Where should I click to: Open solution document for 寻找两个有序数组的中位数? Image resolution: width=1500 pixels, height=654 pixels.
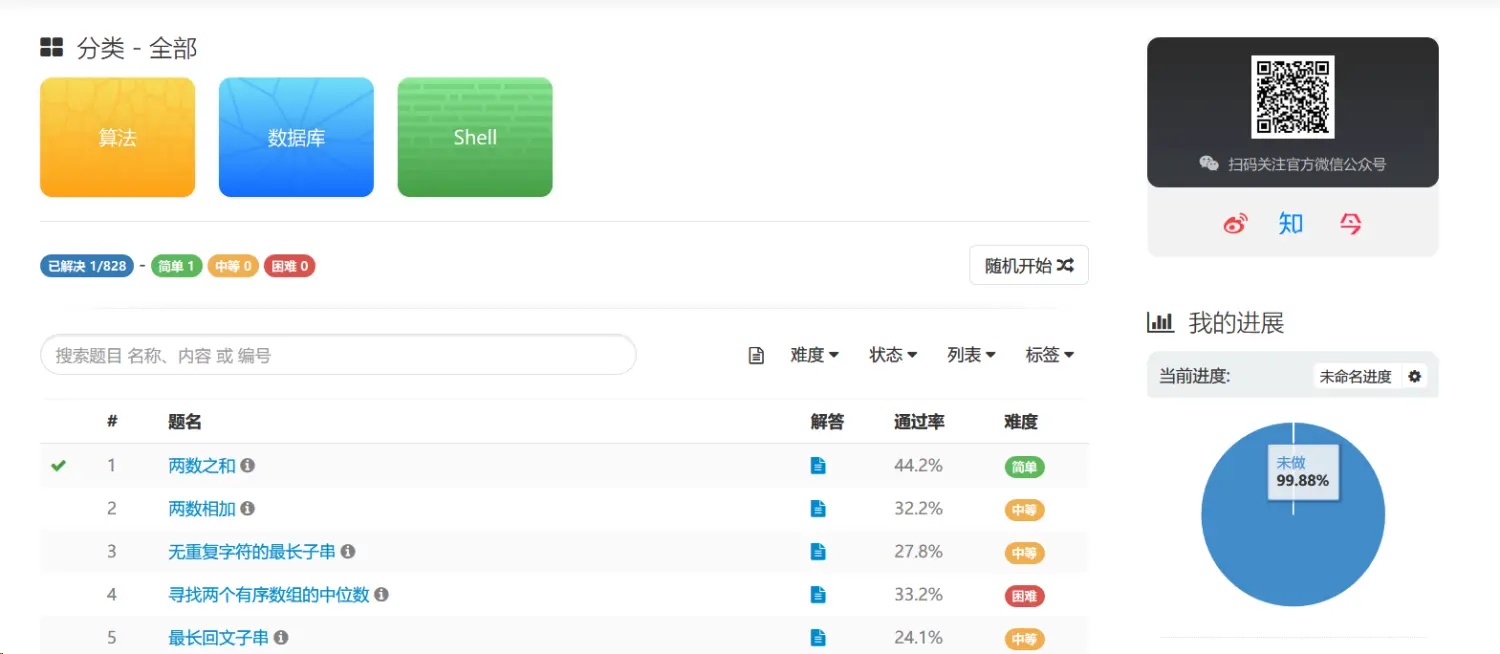[x=818, y=594]
